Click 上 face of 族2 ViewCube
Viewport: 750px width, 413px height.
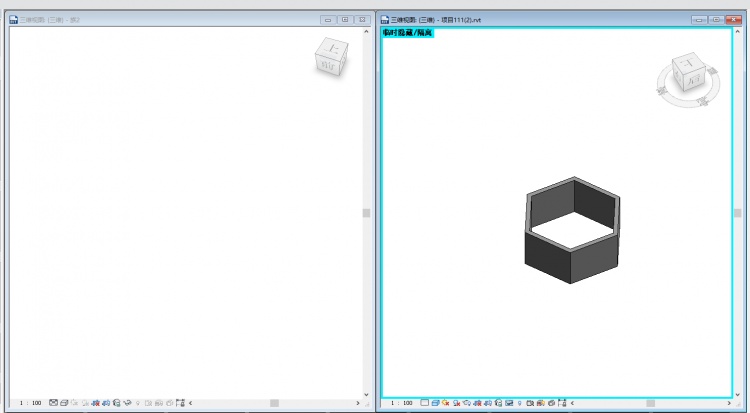click(x=333, y=48)
